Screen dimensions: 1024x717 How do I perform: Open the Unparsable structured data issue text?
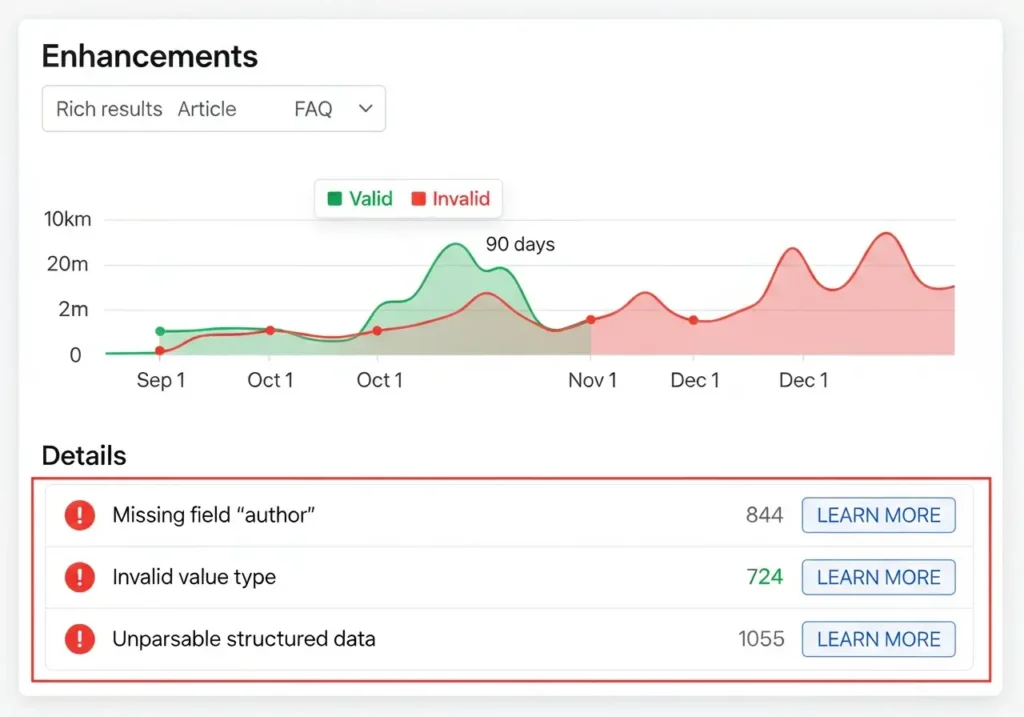[x=244, y=639]
